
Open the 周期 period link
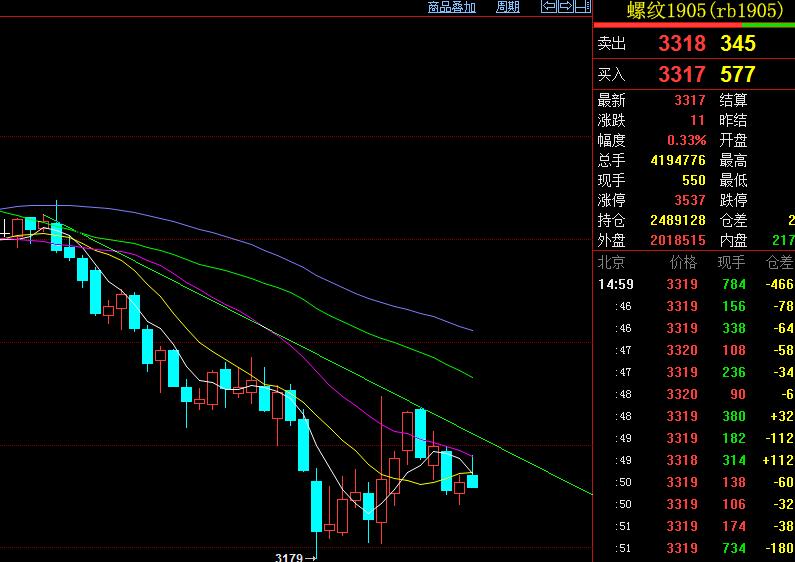[x=508, y=7]
